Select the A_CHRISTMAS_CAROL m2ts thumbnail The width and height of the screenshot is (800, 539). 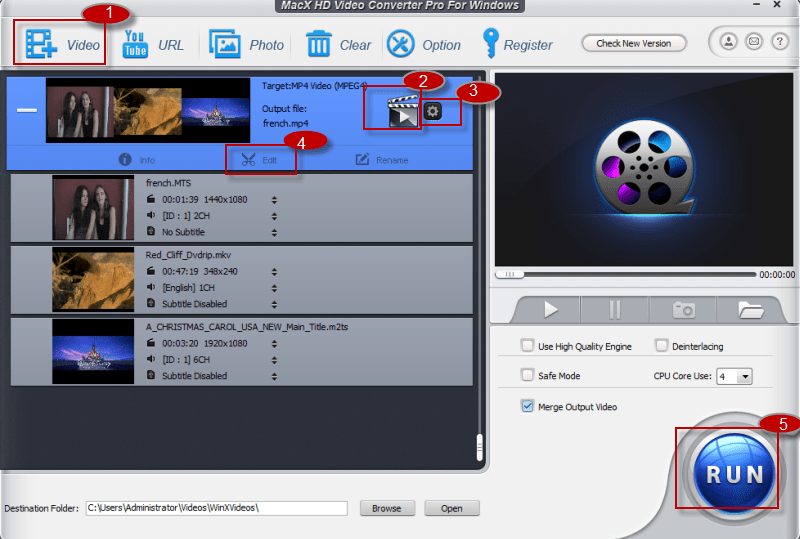point(93,352)
